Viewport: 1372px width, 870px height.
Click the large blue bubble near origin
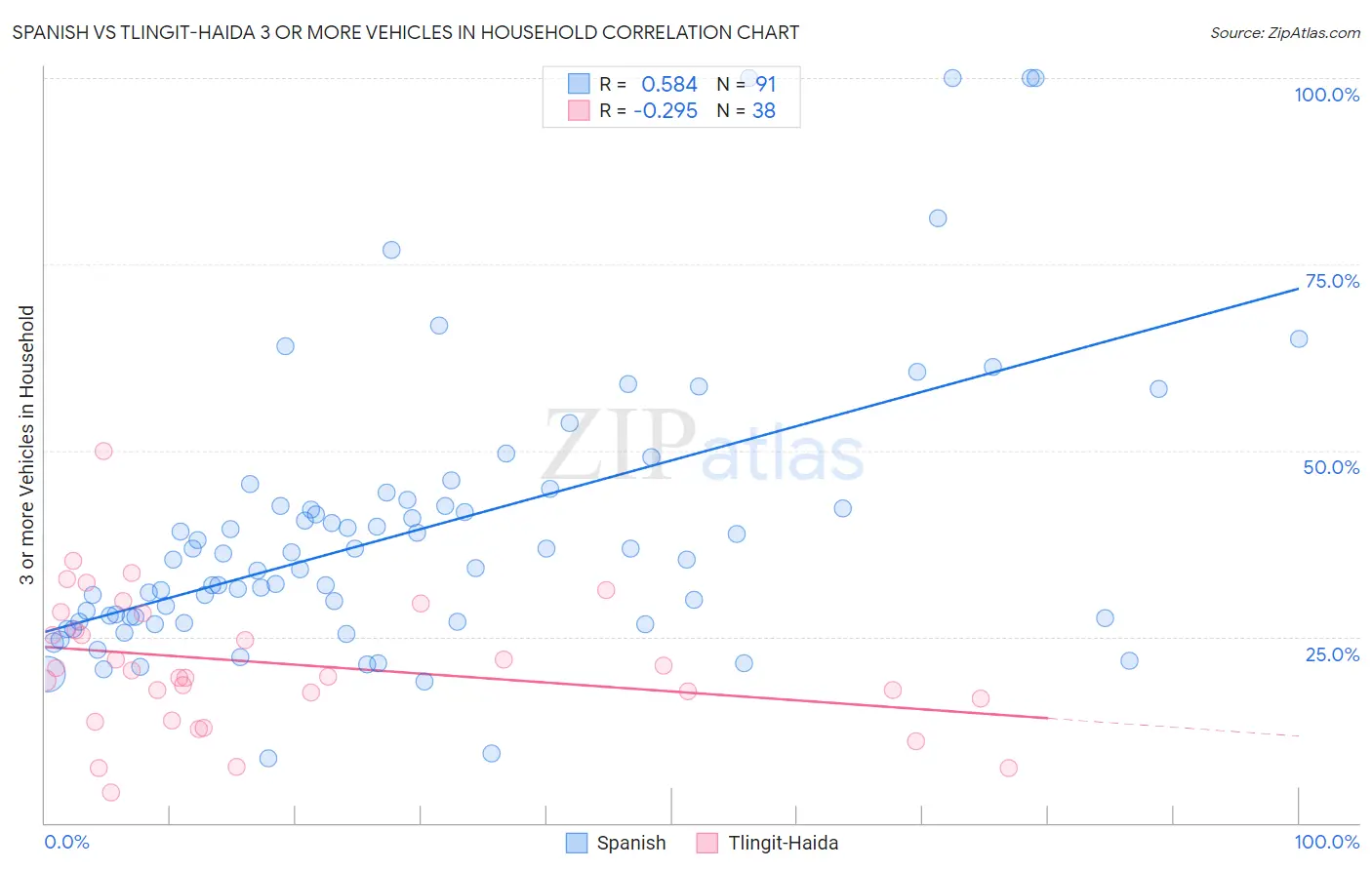point(47,674)
